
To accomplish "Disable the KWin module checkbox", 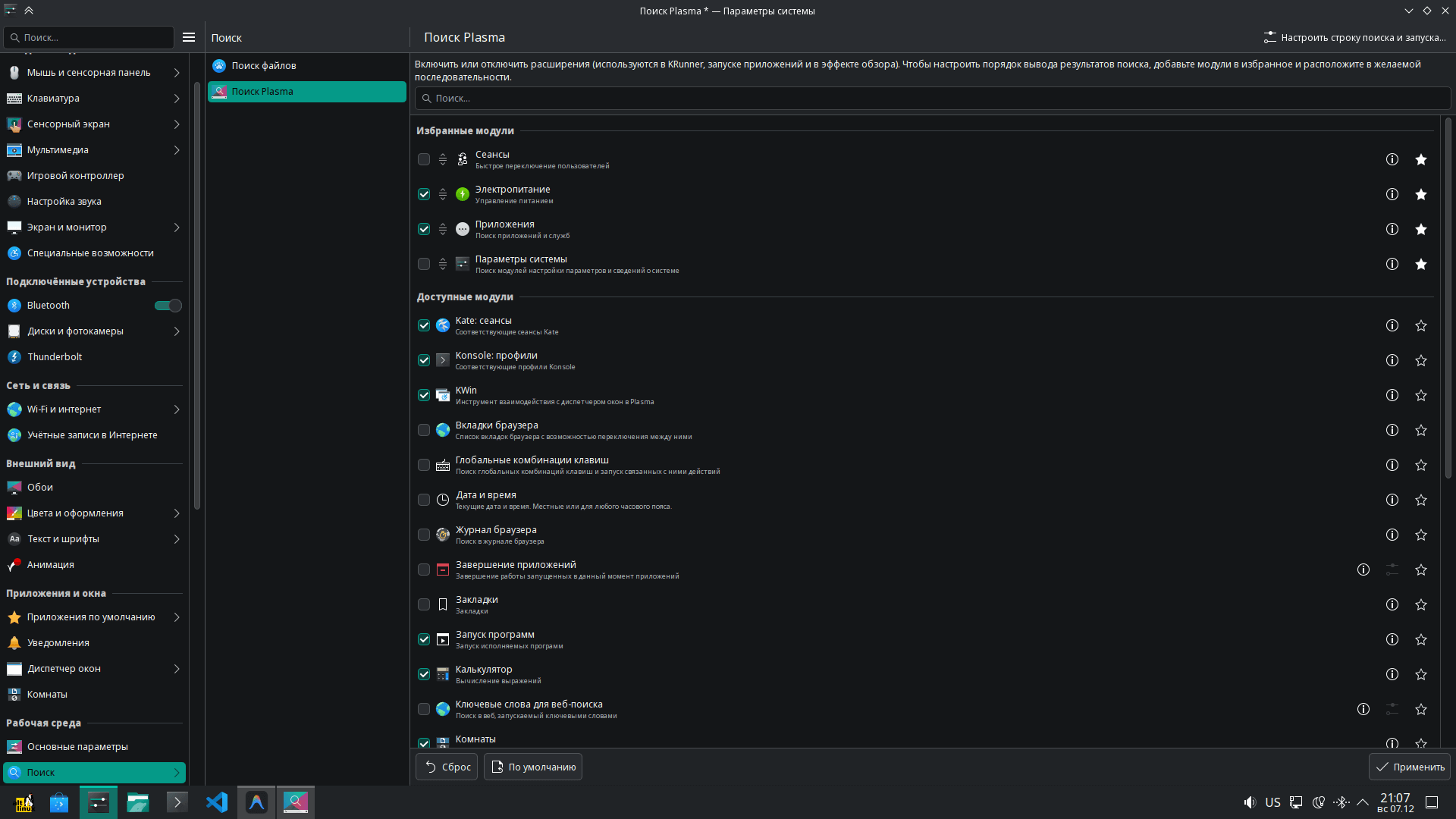I will tap(424, 395).
